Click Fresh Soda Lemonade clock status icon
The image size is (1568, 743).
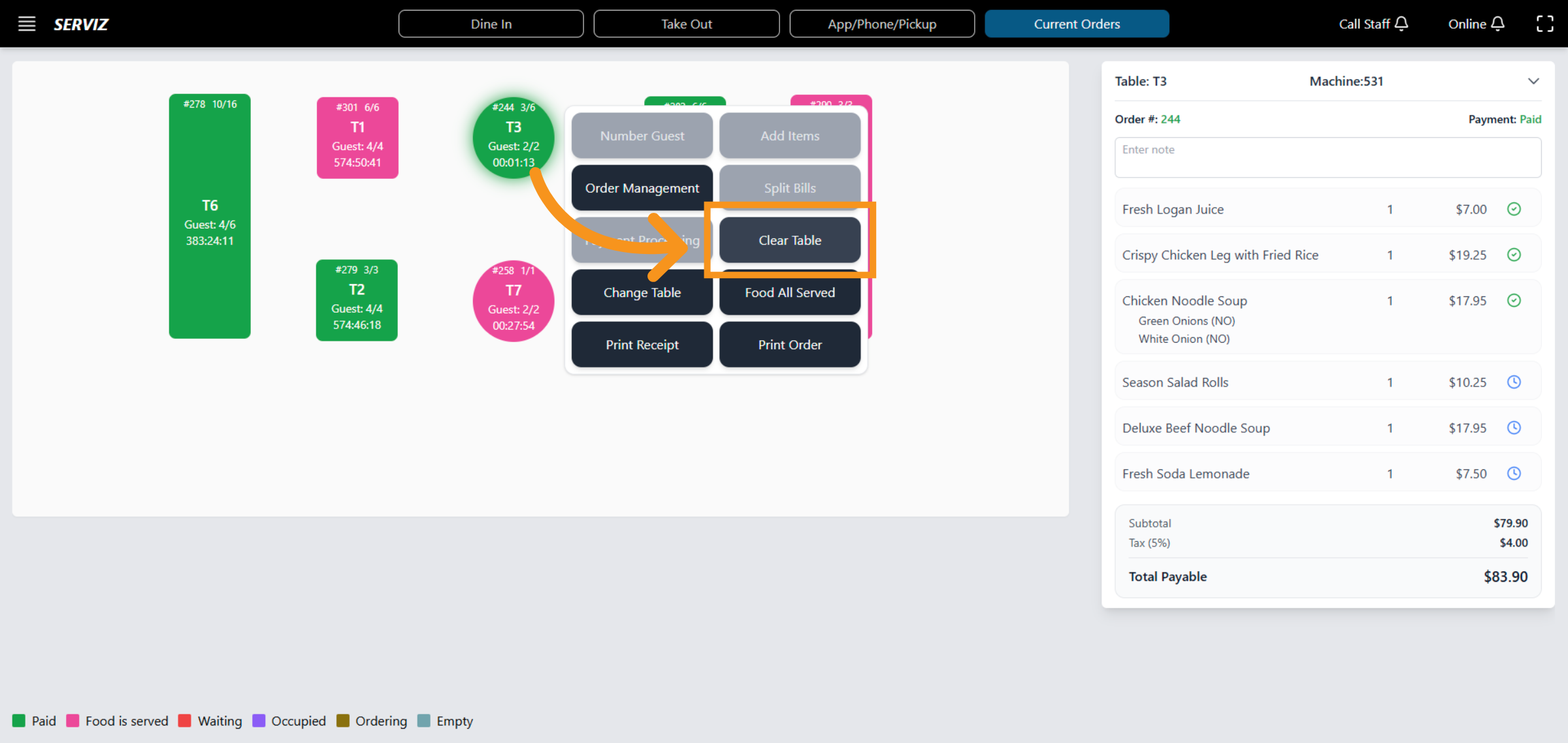1514,473
